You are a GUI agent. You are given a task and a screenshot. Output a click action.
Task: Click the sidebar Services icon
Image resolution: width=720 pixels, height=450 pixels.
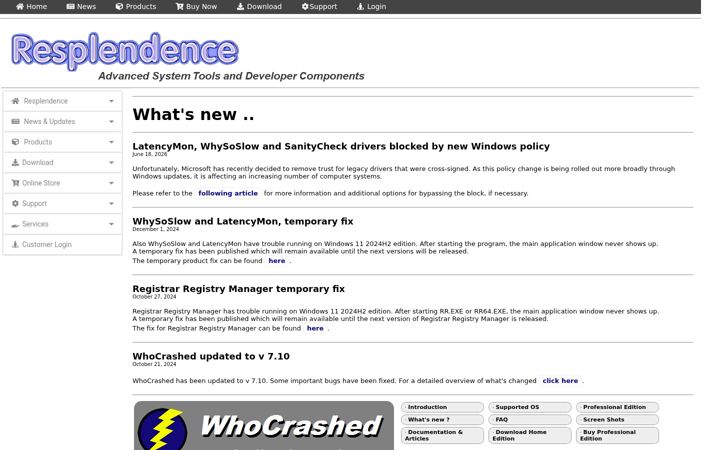click(x=15, y=225)
